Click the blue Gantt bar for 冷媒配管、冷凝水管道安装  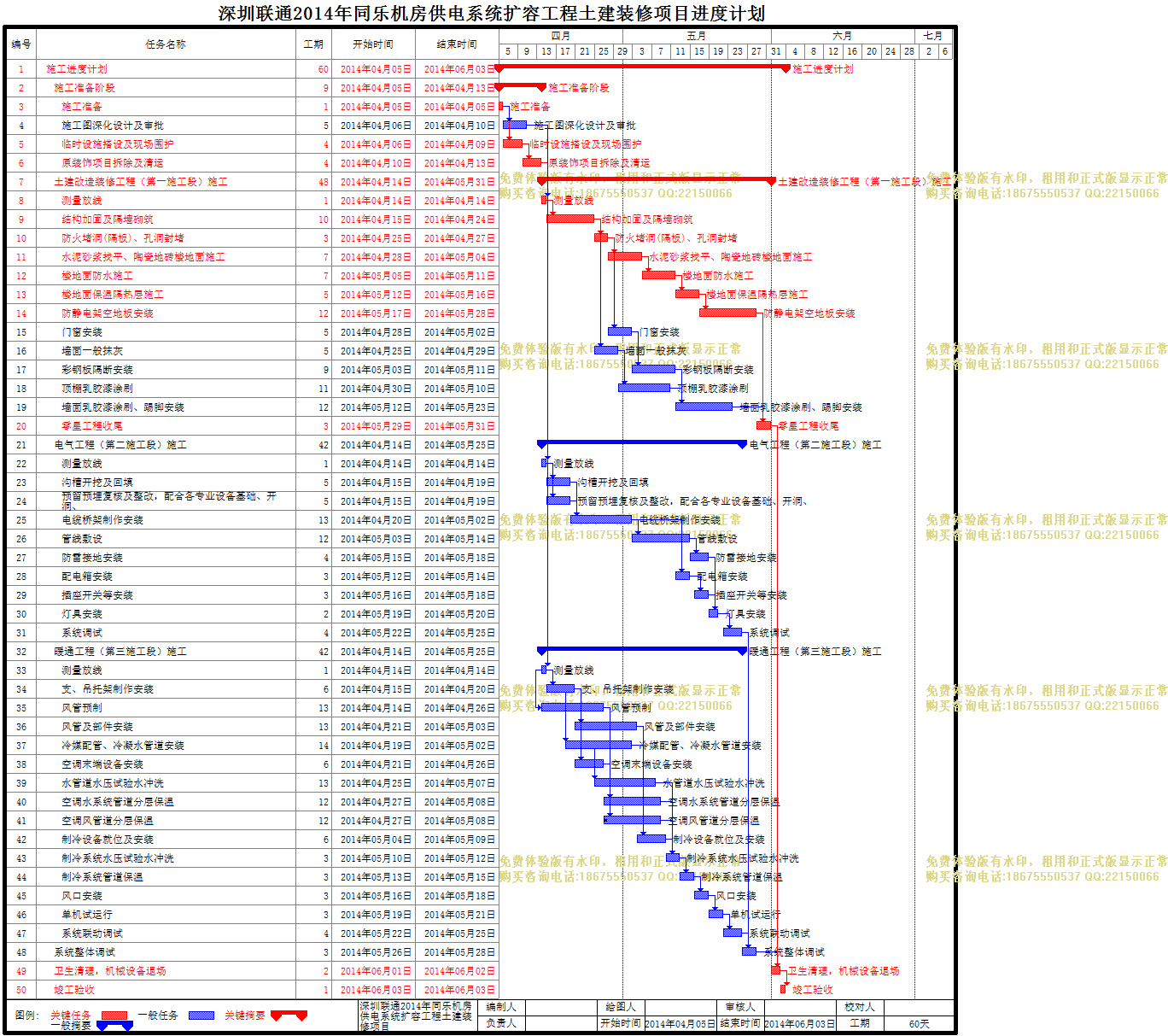(599, 745)
